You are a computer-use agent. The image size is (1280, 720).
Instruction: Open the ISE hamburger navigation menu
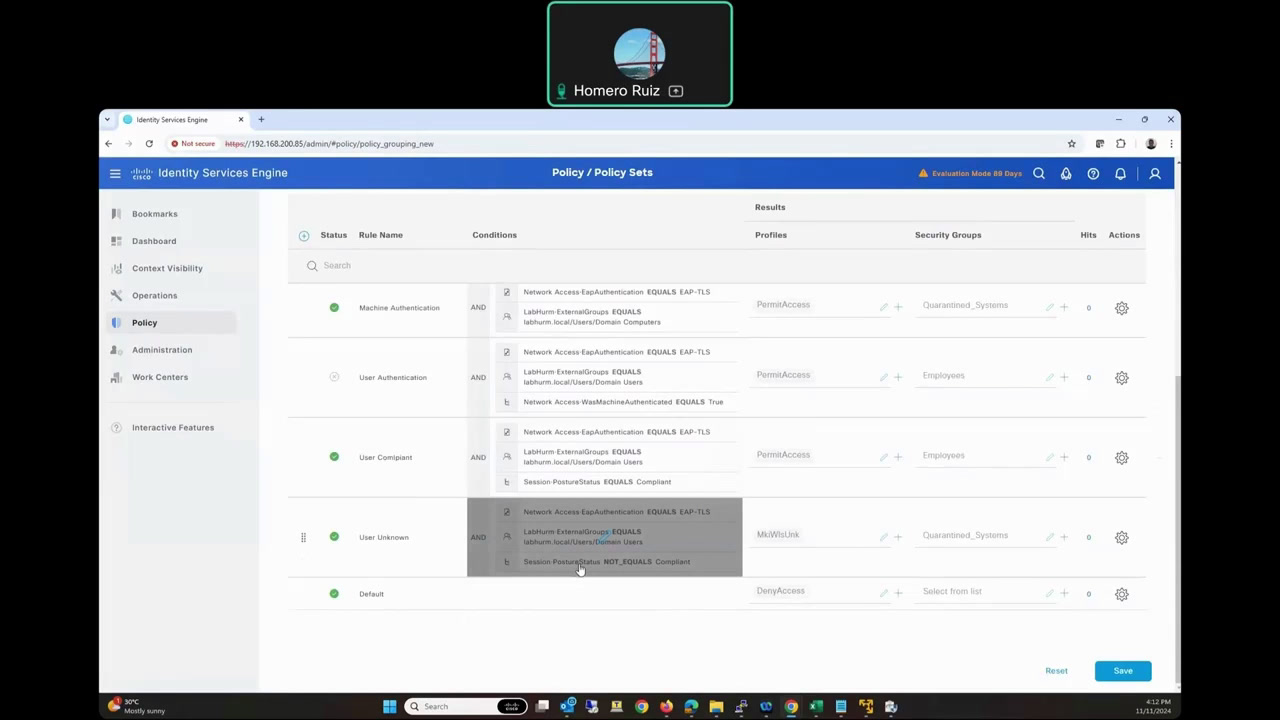(x=115, y=173)
